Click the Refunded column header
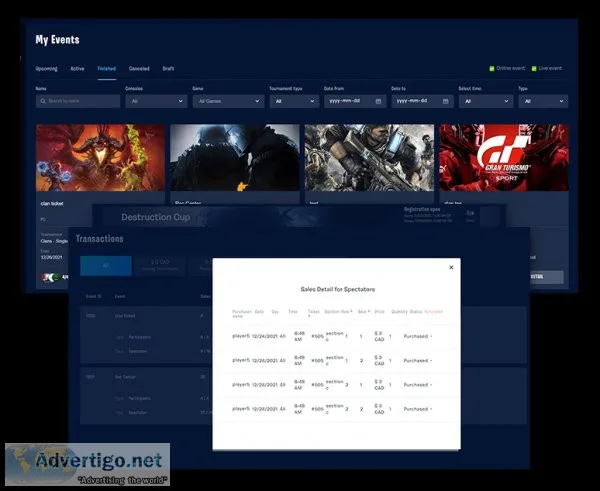 tap(433, 312)
